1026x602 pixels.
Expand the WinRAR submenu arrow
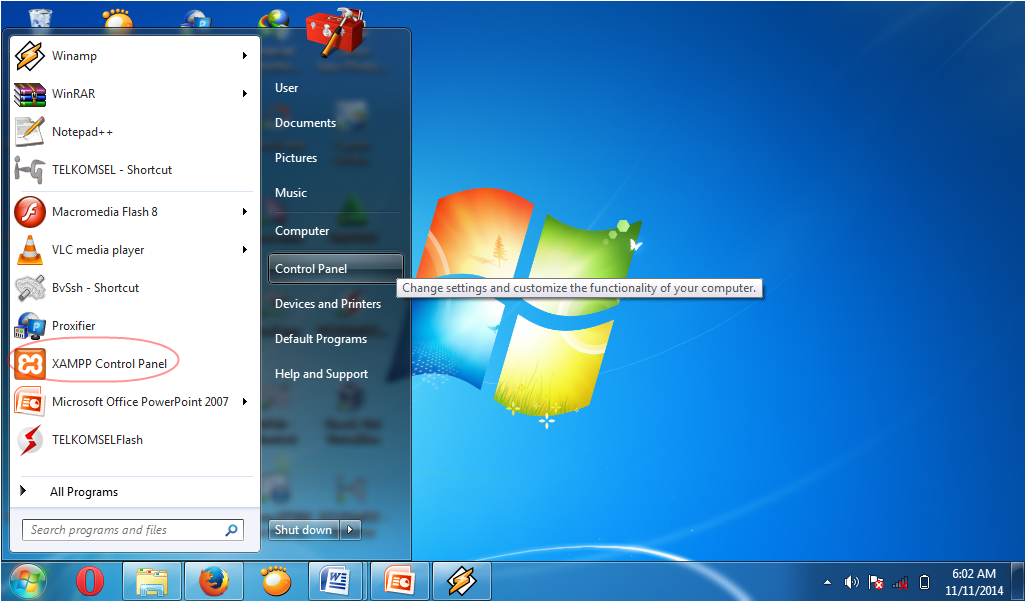coord(244,94)
